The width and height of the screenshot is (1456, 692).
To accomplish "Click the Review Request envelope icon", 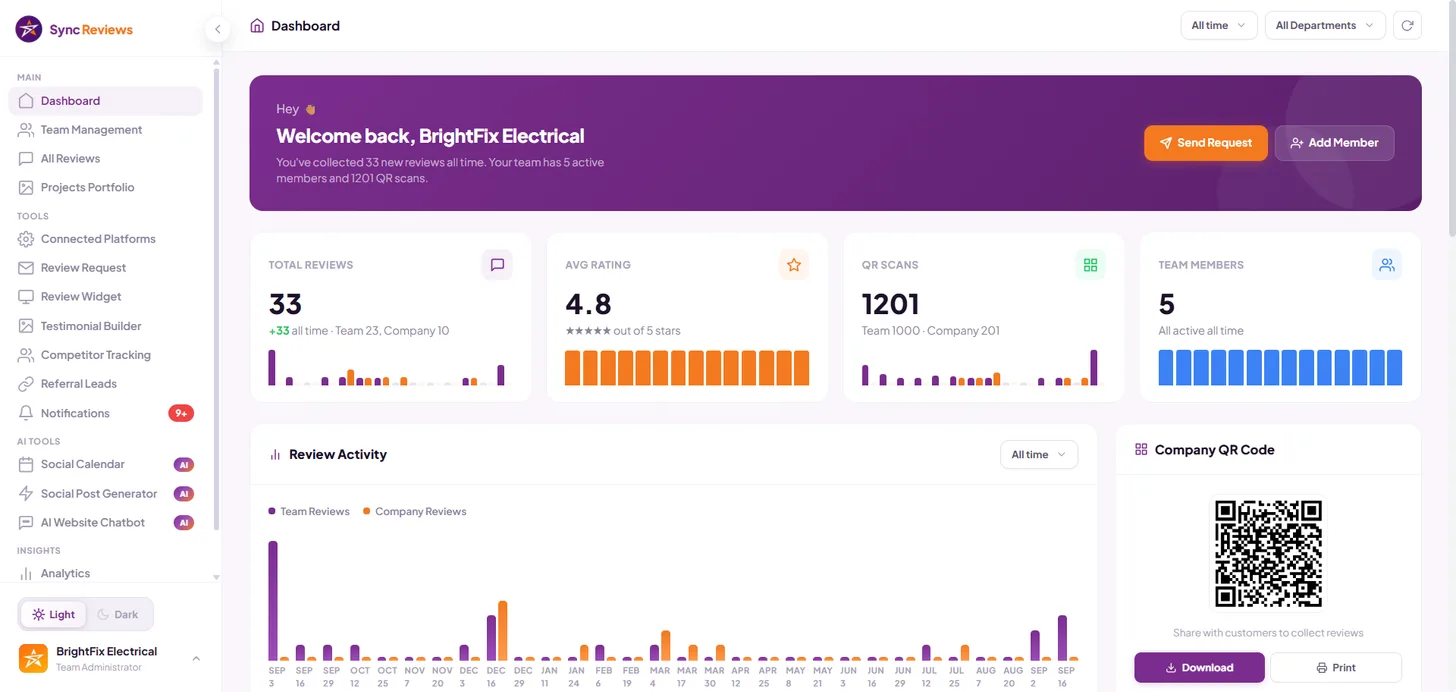I will point(26,268).
